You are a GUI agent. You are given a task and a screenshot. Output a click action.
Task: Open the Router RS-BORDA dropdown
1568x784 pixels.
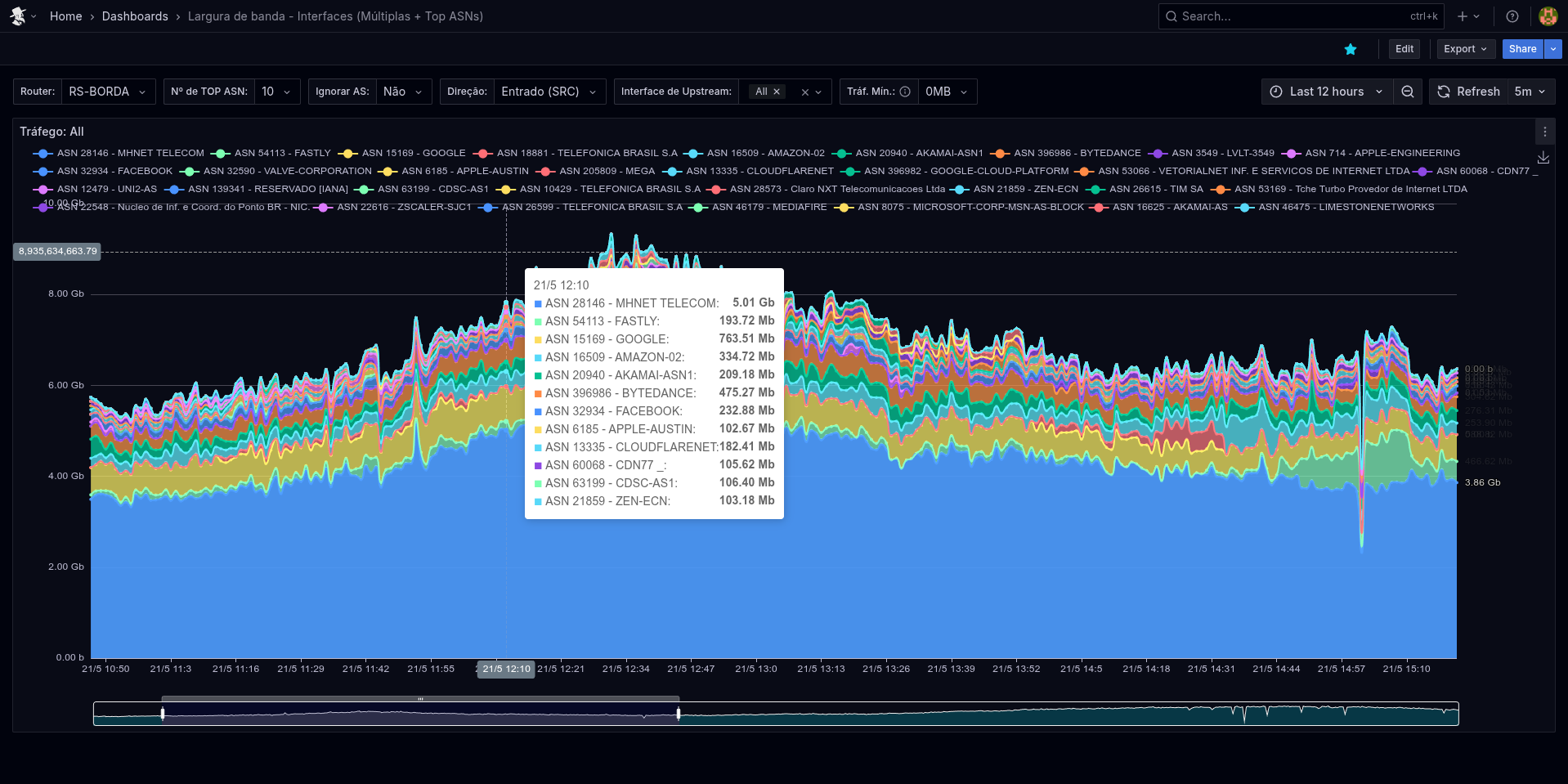click(x=106, y=92)
